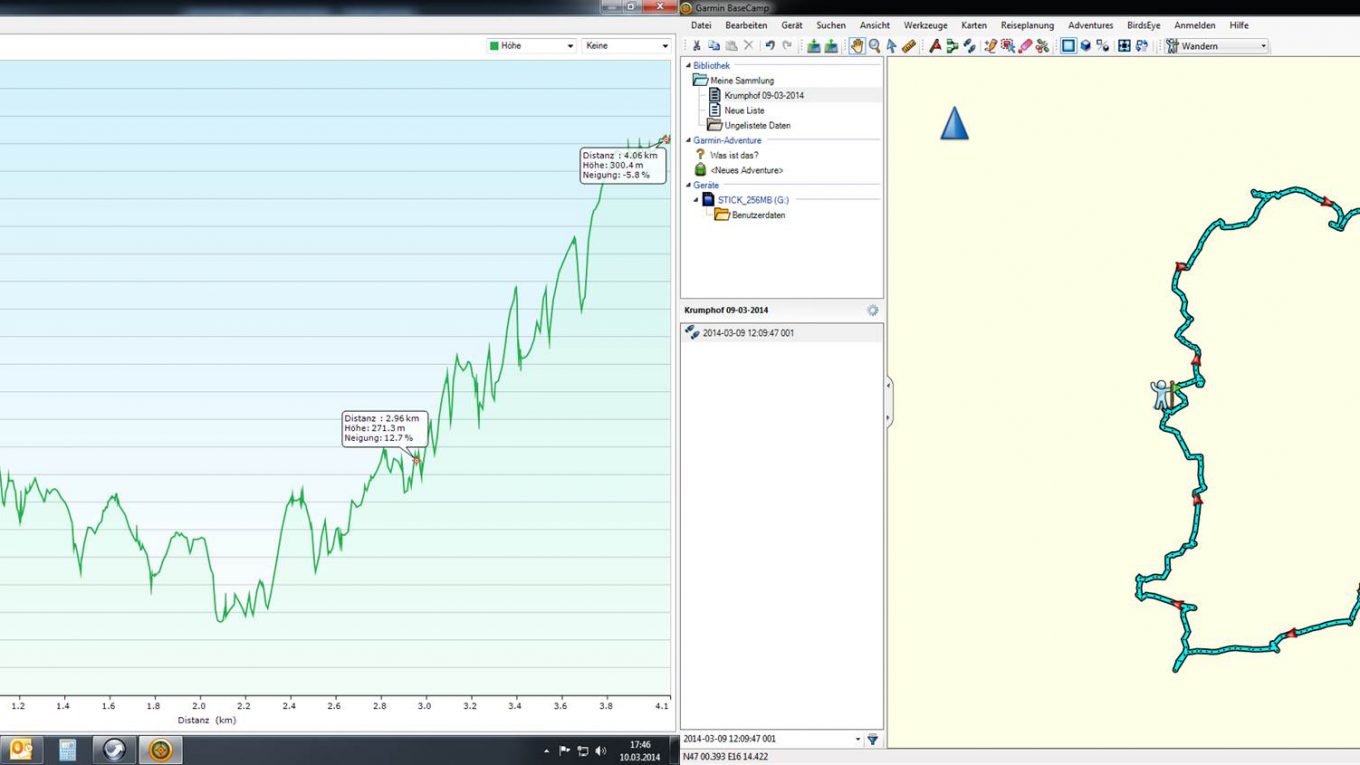Click the Cut scissors icon in BaseCamp toolbar
Viewport: 1360px width, 765px height.
(697, 46)
